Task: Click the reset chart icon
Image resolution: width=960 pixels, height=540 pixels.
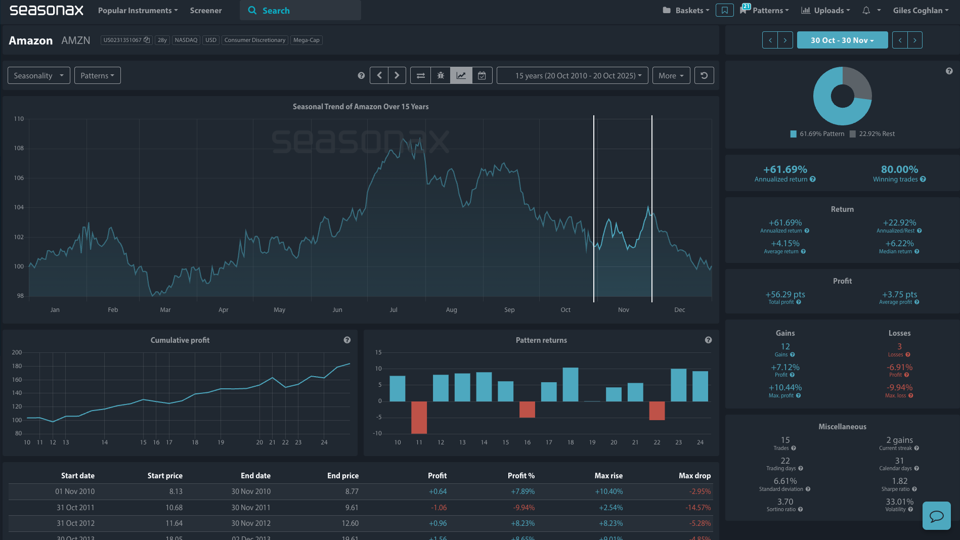Action: click(x=704, y=75)
